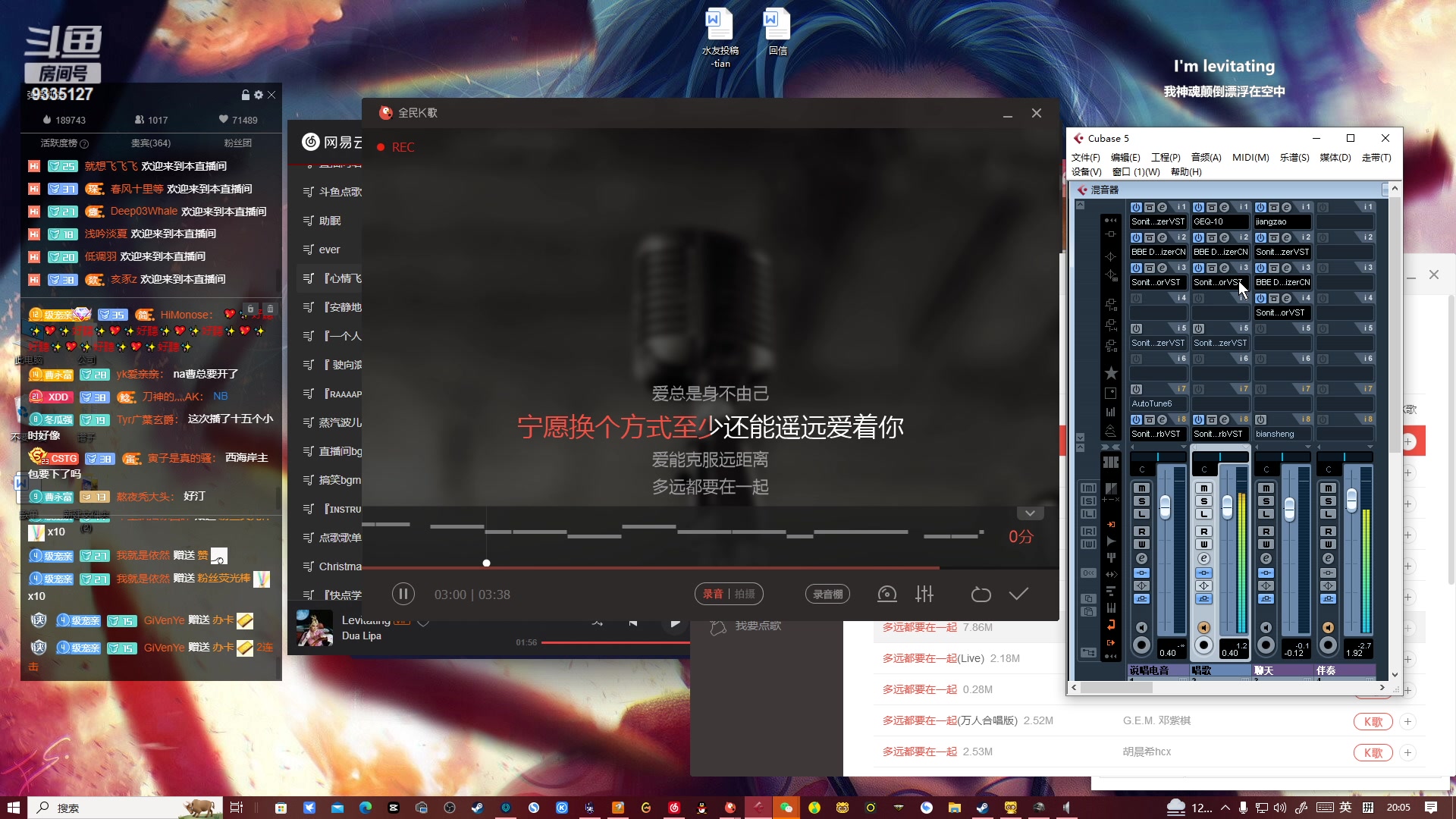Image resolution: width=1456 pixels, height=819 pixels.
Task: Open 多远都要在一起(Live) song link
Action: [934, 658]
